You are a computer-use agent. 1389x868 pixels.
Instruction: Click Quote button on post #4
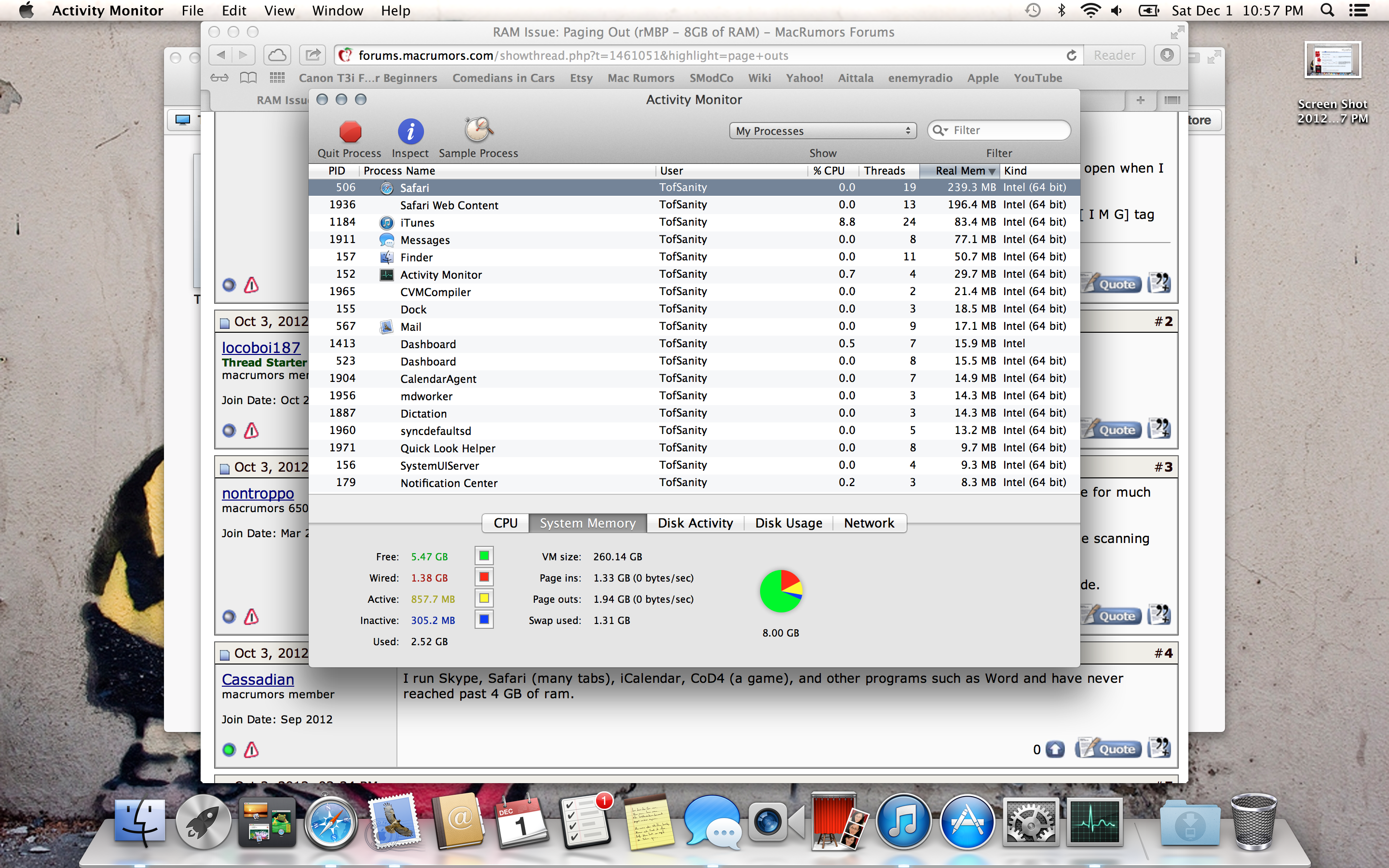pyautogui.click(x=1109, y=748)
